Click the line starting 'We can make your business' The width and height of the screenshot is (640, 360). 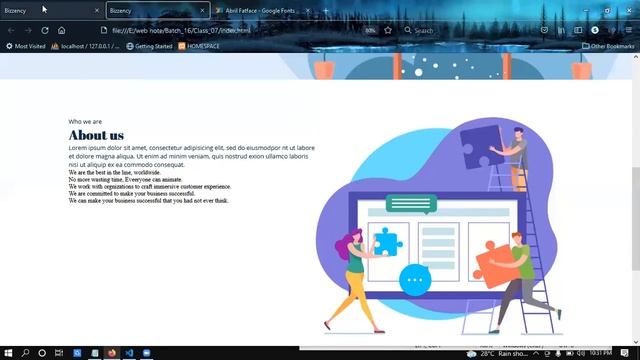(x=148, y=201)
